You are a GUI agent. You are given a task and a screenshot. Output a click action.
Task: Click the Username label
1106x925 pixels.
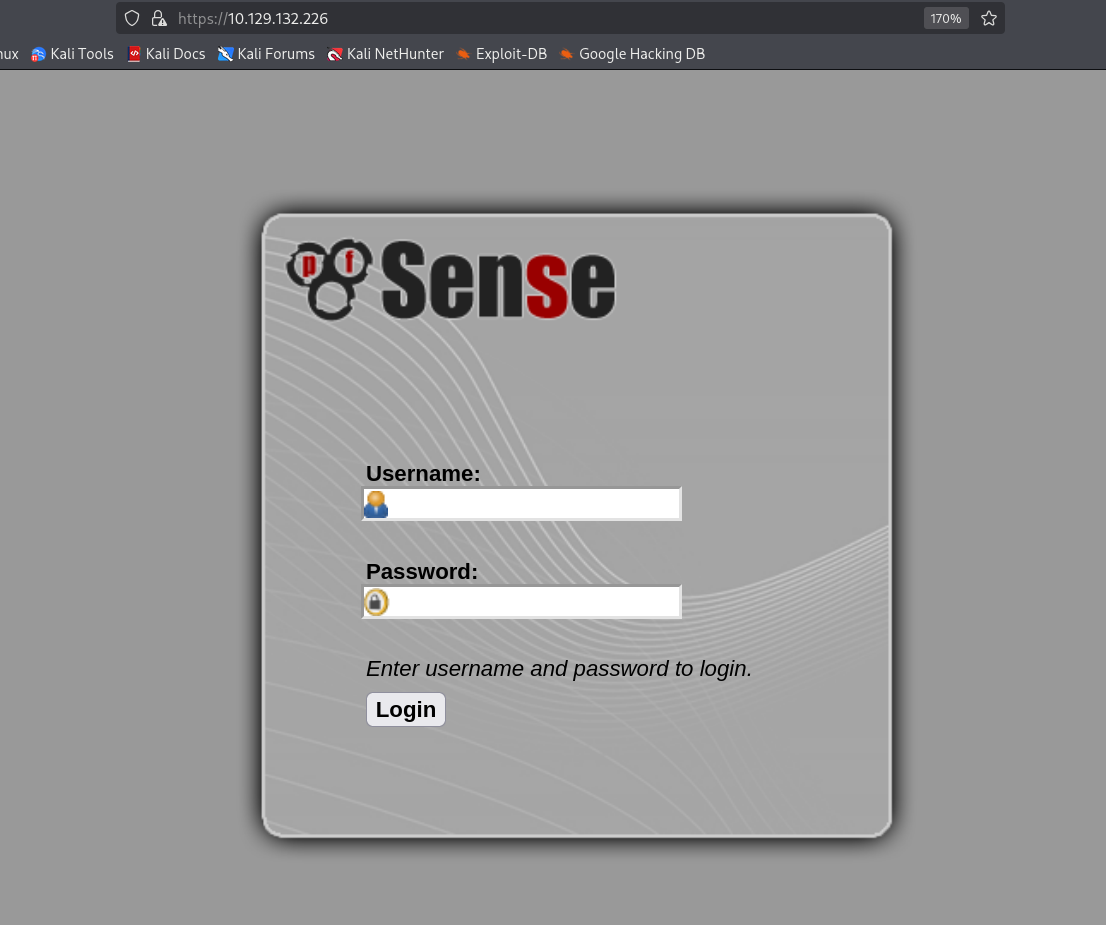423,473
